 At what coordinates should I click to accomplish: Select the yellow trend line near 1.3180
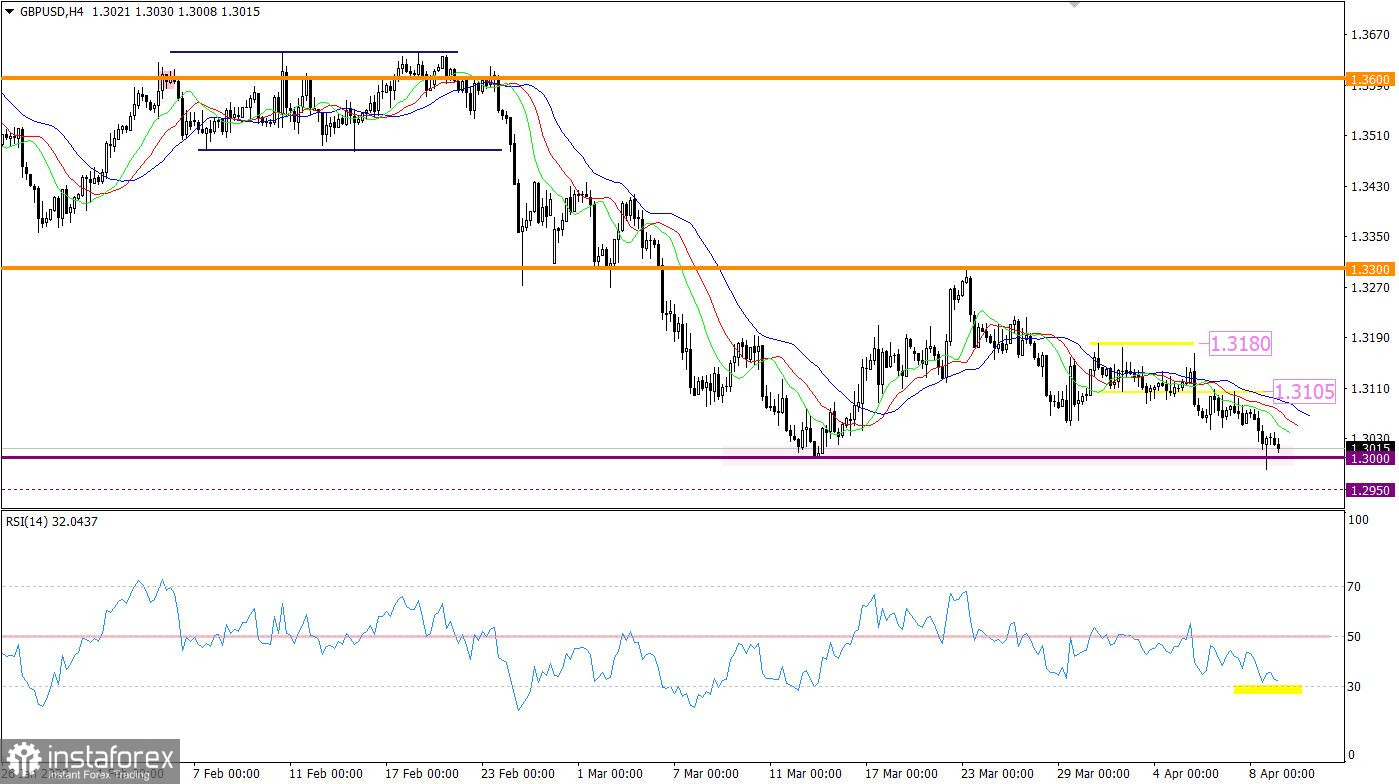coord(1142,344)
